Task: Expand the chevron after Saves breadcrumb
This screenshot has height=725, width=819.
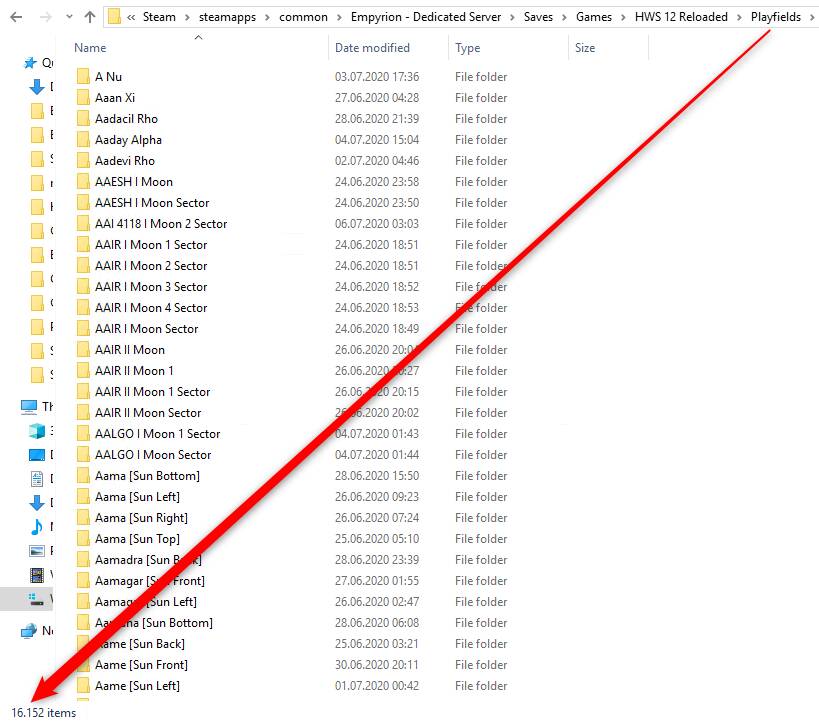Action: tap(564, 18)
